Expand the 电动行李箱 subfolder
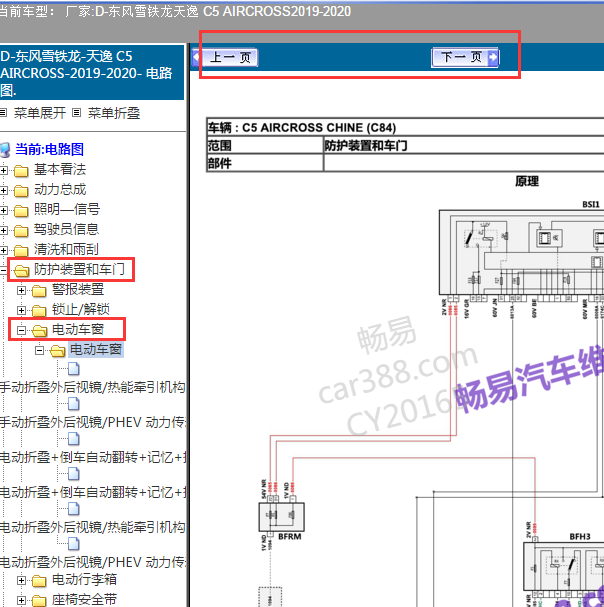This screenshot has height=607, width=604. pyautogui.click(x=22, y=581)
